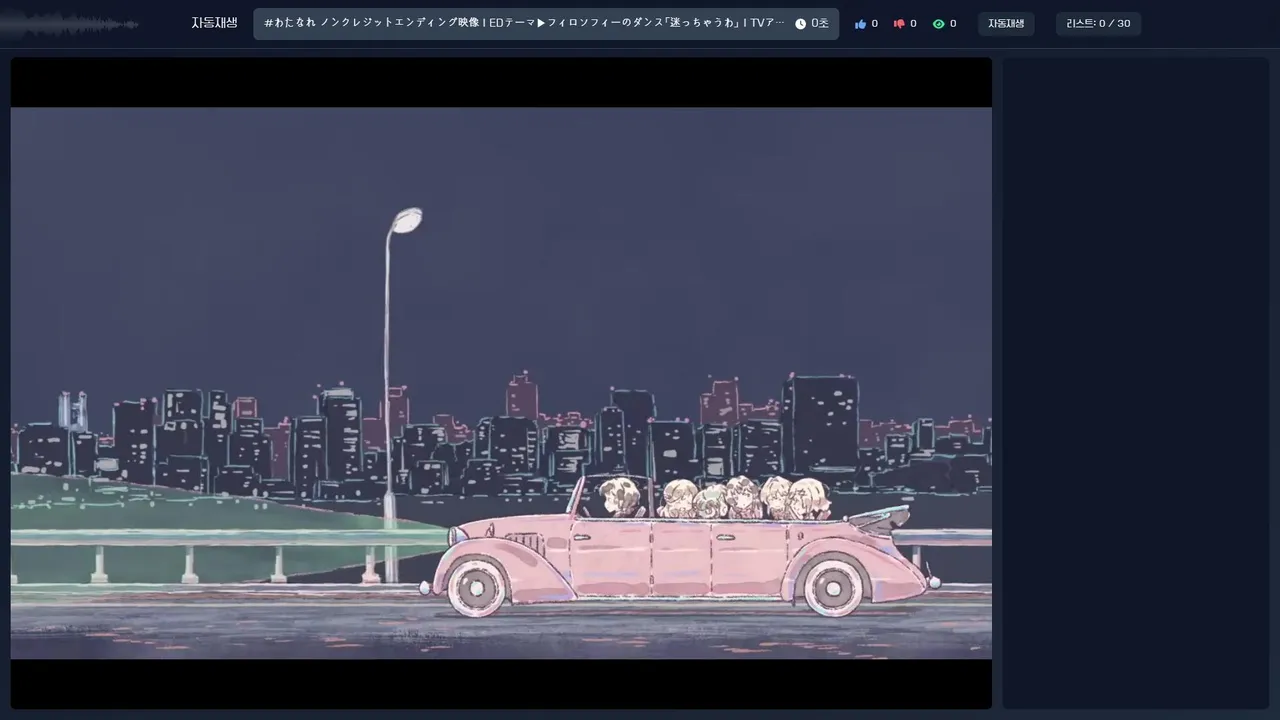This screenshot has height=720, width=1280.
Task: Click the thumbs-up like icon
Action: (860, 24)
